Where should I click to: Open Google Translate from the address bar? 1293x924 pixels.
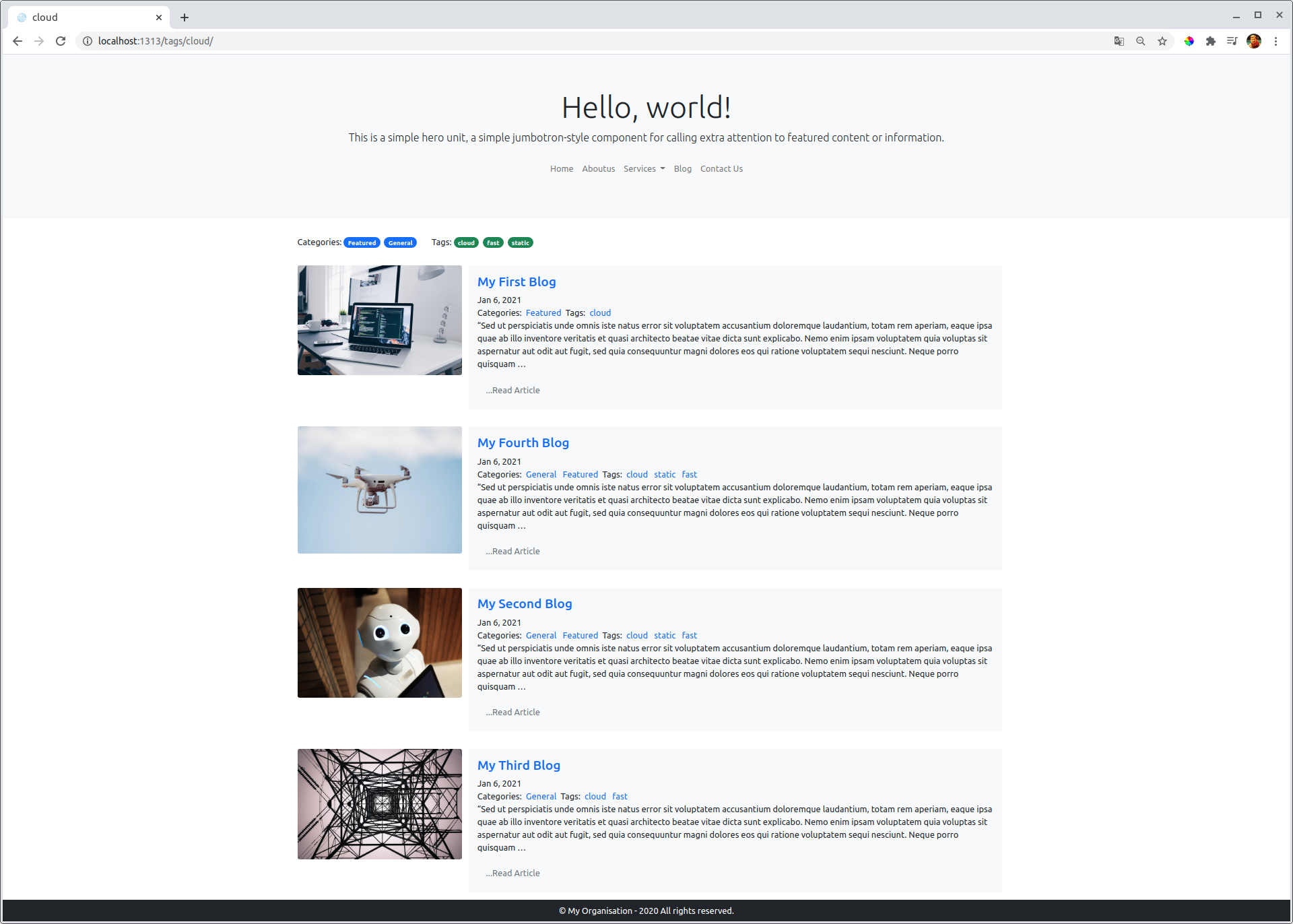point(1119,41)
